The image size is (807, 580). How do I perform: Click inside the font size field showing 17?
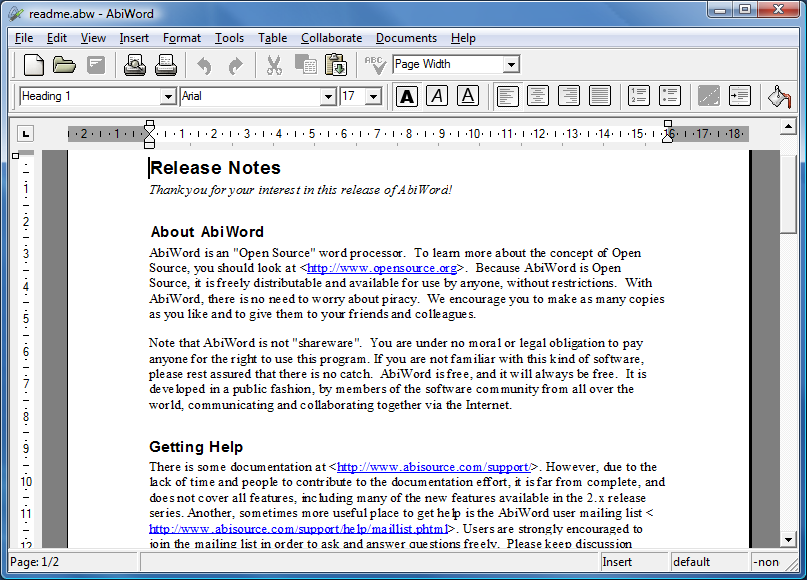(353, 96)
